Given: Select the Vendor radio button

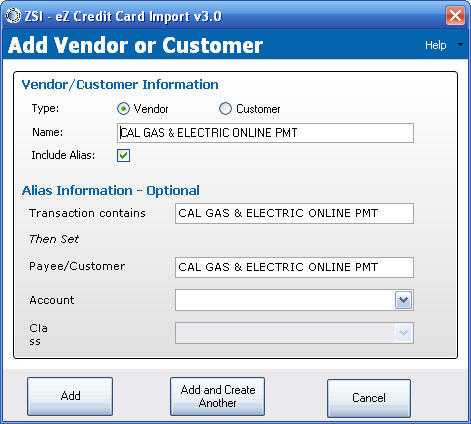Looking at the screenshot, I should 123,109.
